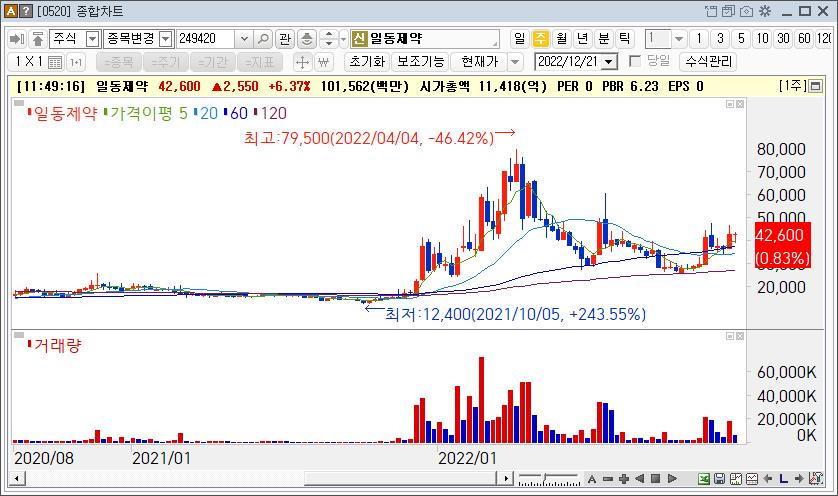Open the date 2022/12/21 calendar dropdown

click(x=608, y=62)
